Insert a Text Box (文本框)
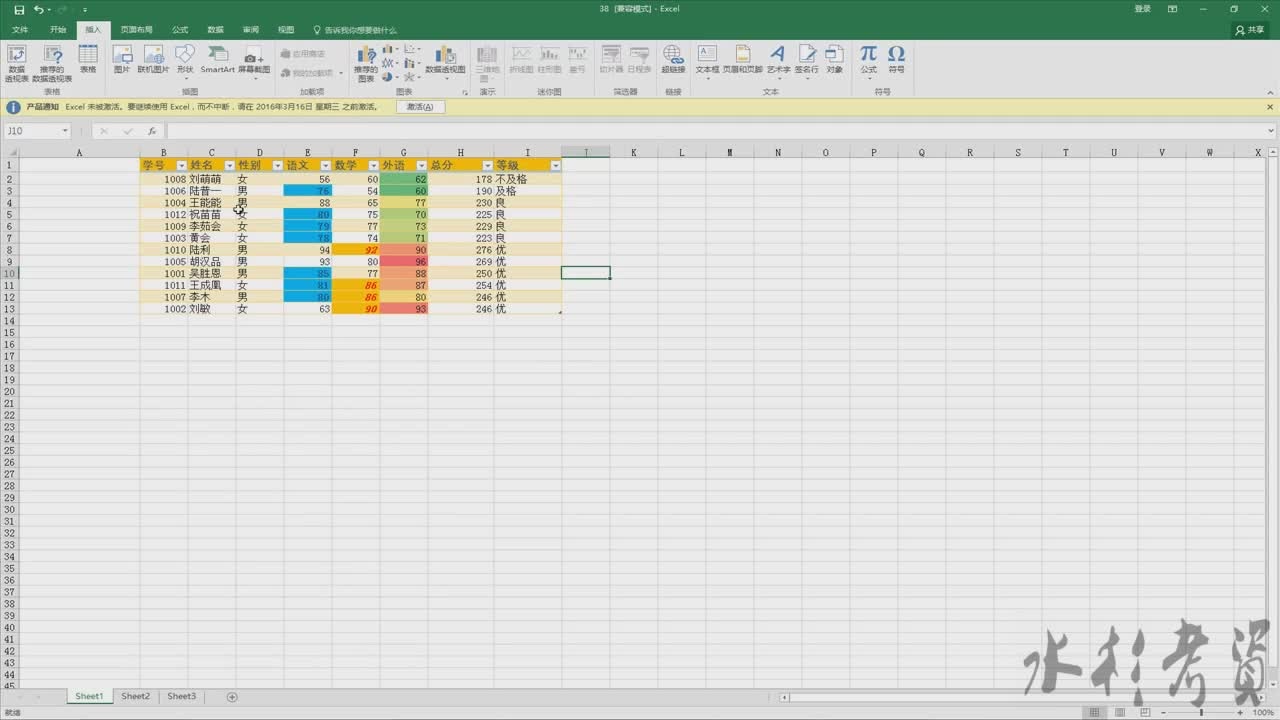1280x720 pixels. (707, 60)
